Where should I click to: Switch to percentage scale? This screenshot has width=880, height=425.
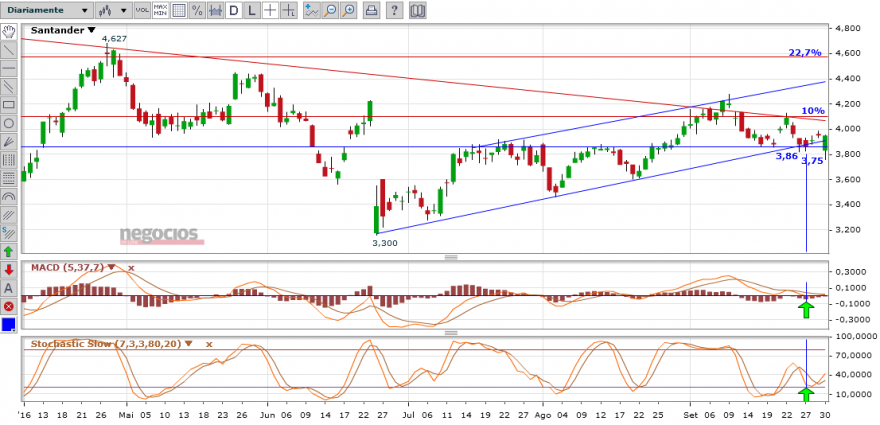pos(198,10)
